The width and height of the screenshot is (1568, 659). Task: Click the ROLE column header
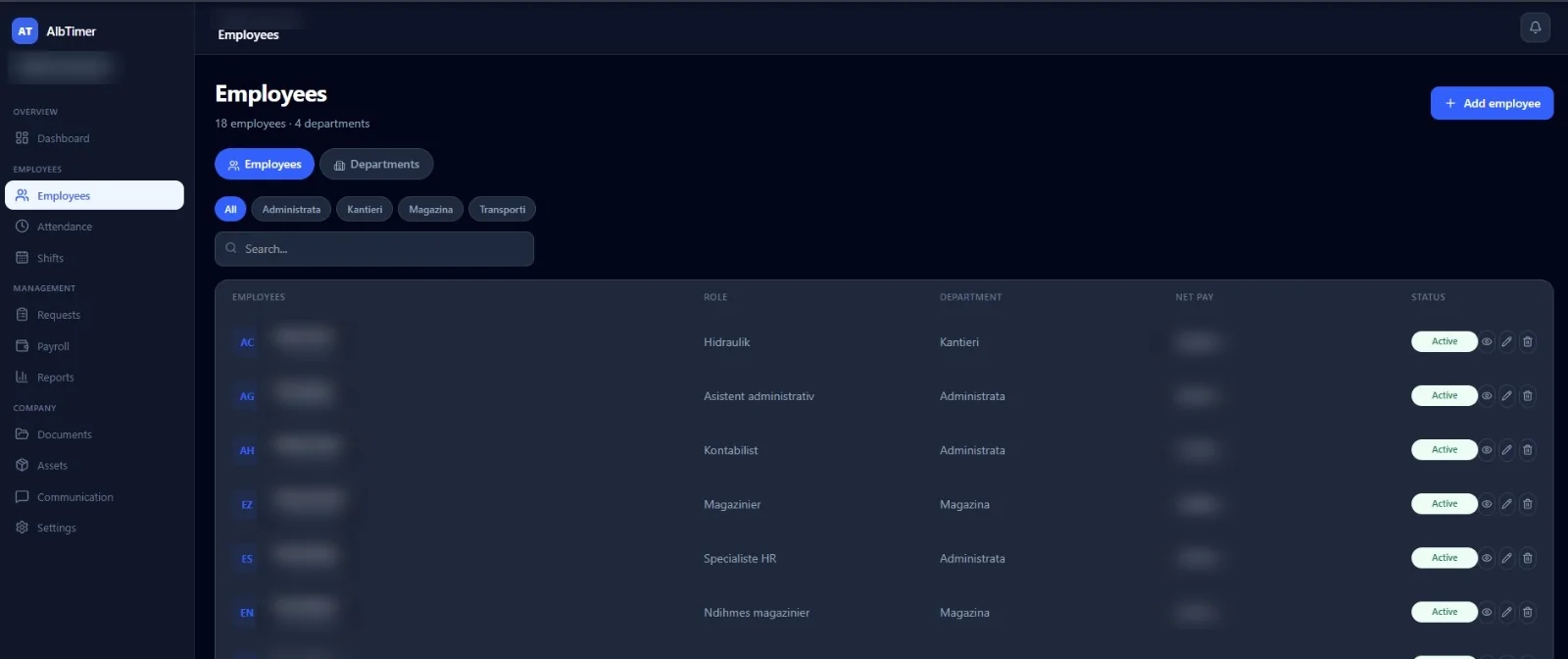click(715, 297)
